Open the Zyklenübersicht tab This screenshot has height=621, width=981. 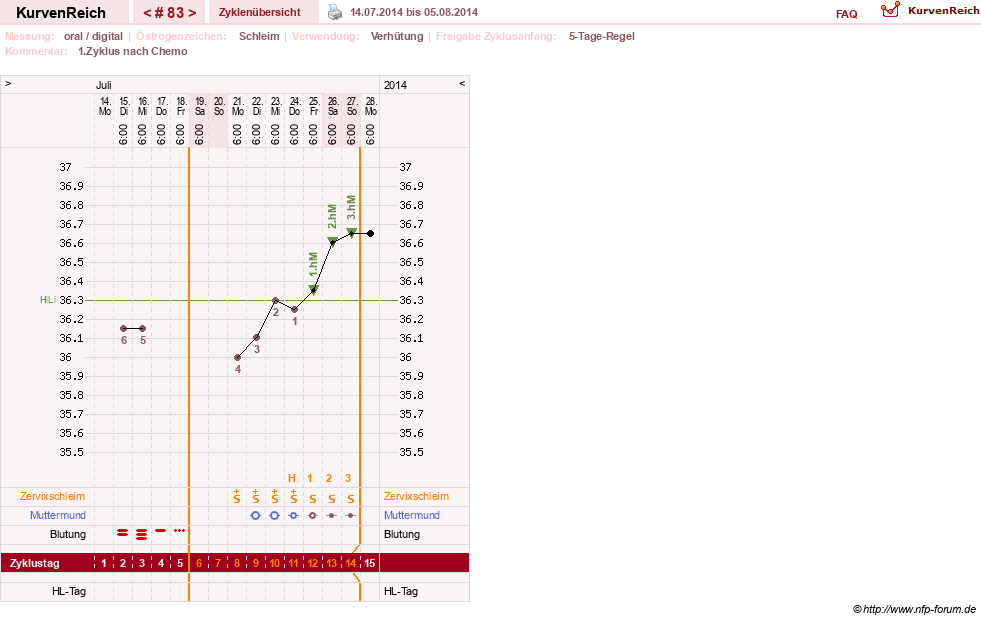coord(260,12)
